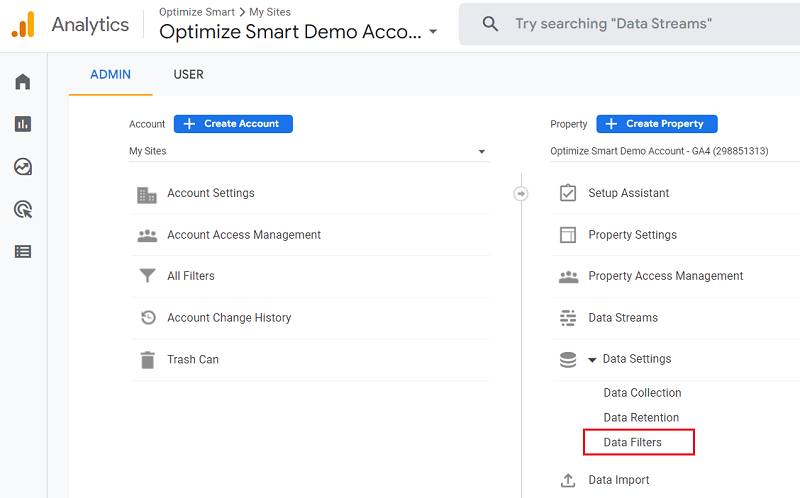Select Data Collection under Data Settings

pyautogui.click(x=642, y=393)
